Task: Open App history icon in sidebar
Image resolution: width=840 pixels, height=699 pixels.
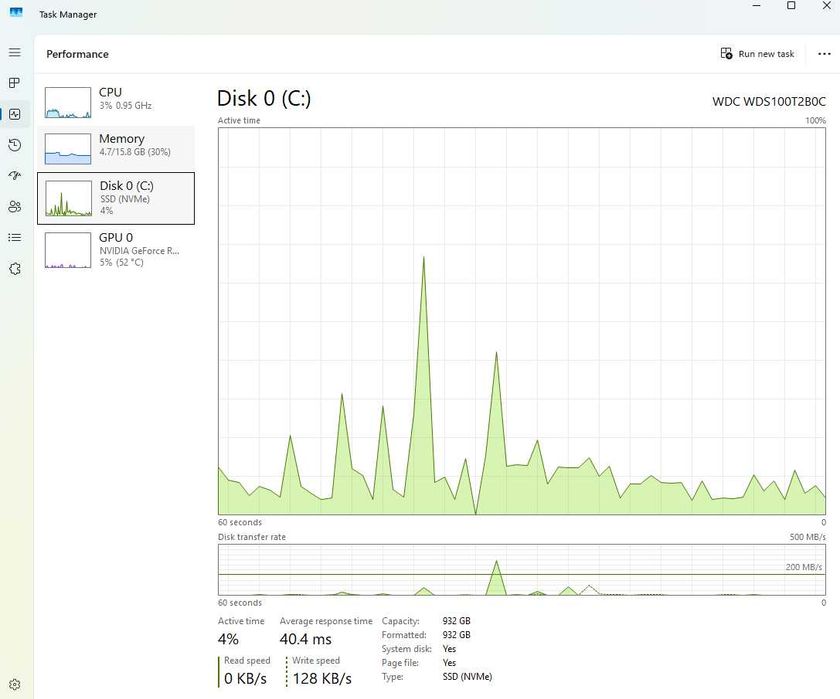Action: click(15, 145)
